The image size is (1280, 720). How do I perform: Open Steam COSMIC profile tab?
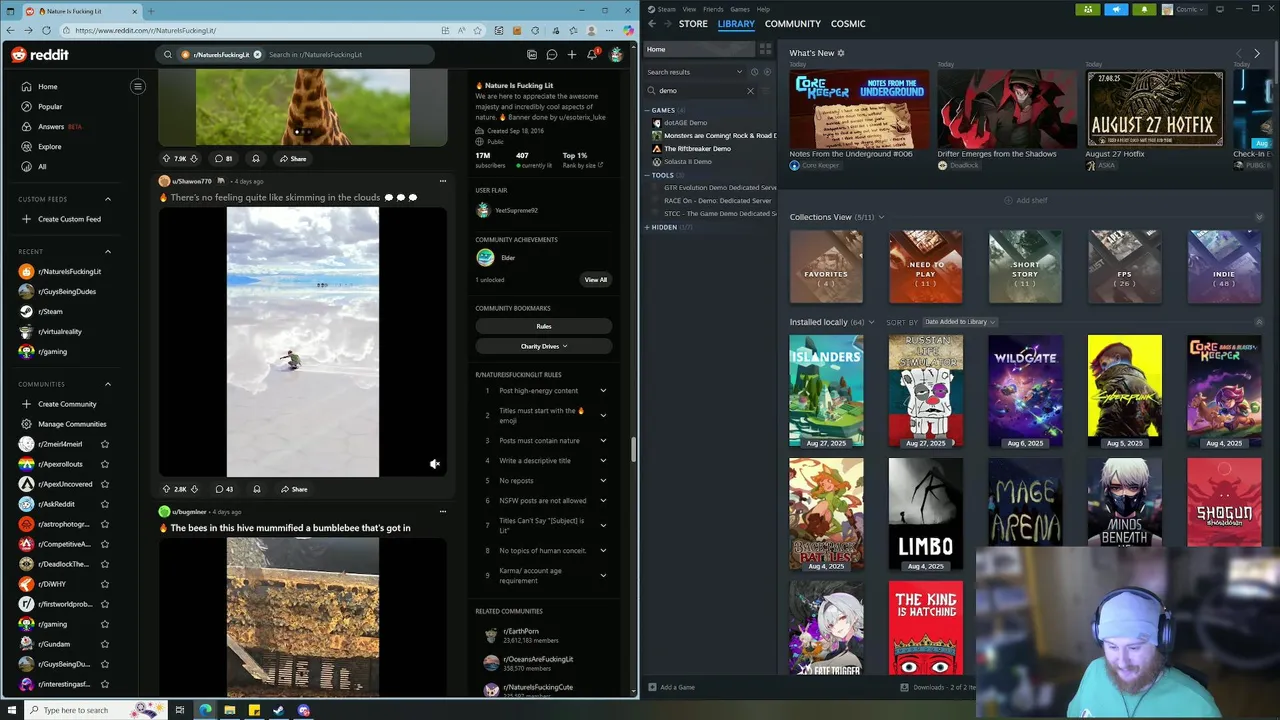coord(848,24)
